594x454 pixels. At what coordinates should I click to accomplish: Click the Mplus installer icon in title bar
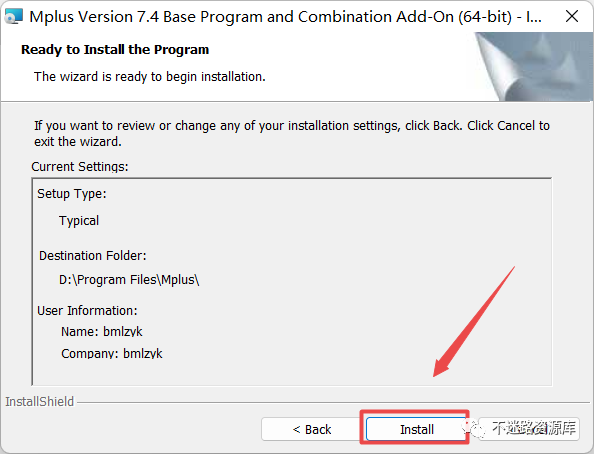pyautogui.click(x=14, y=16)
